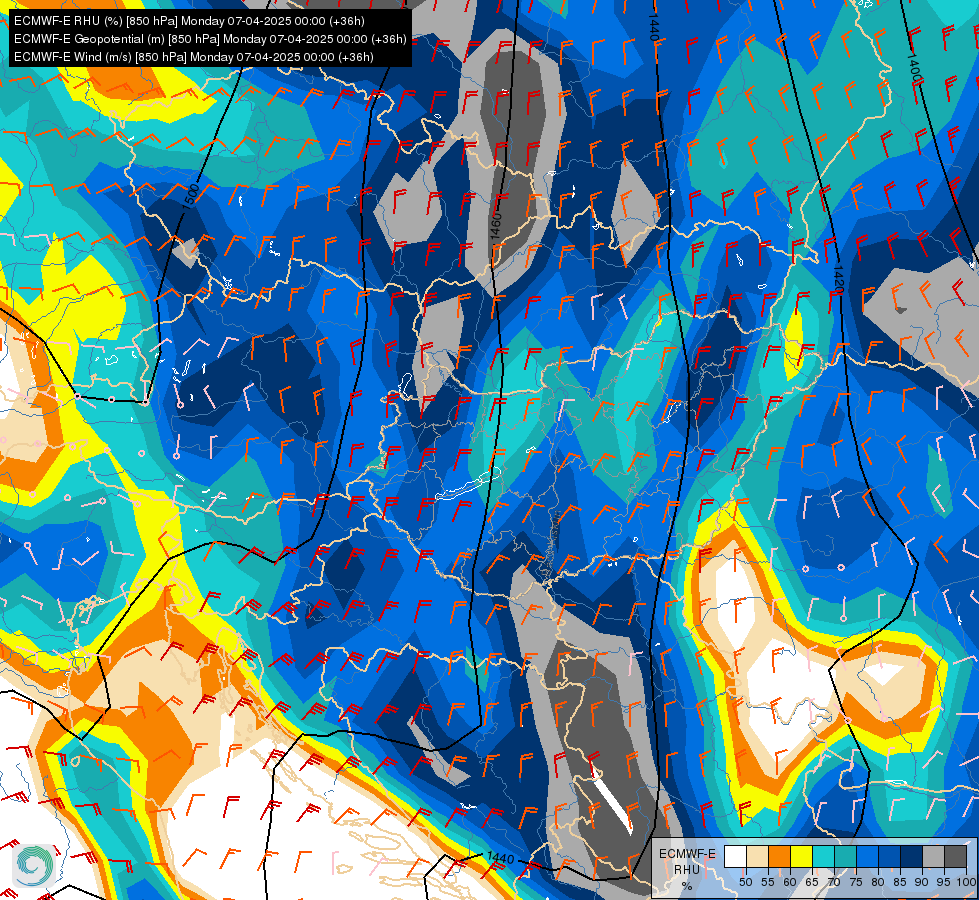Click the legend tick value 70
The image size is (979, 900).
[834, 882]
